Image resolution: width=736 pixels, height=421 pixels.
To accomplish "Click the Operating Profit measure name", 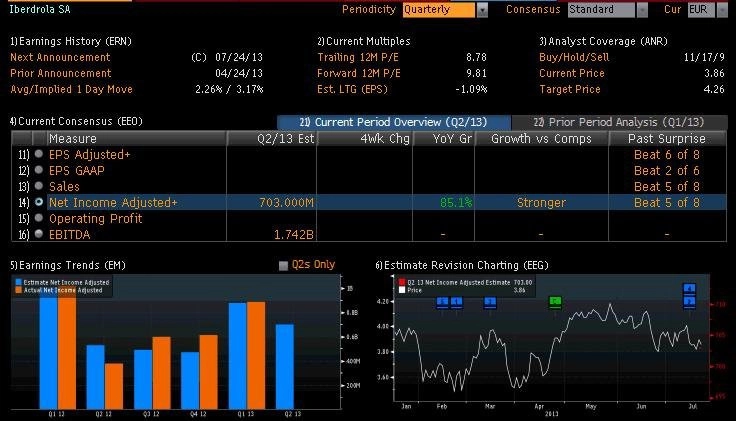I will [x=96, y=218].
